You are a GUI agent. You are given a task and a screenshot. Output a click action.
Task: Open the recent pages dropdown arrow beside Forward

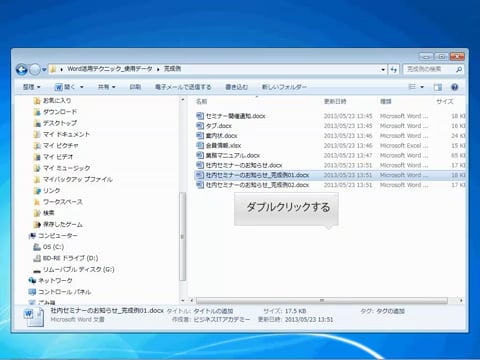pyautogui.click(x=44, y=70)
